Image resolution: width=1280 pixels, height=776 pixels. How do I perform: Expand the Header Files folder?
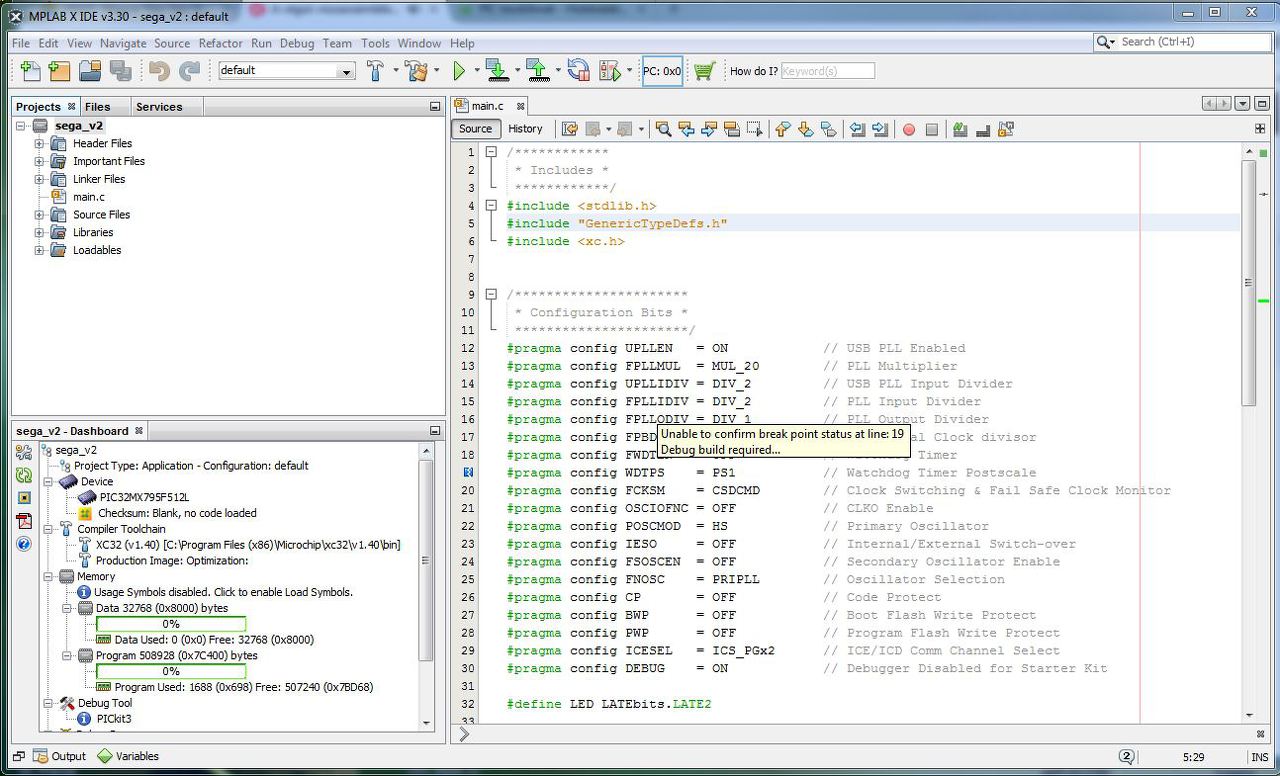tap(40, 144)
